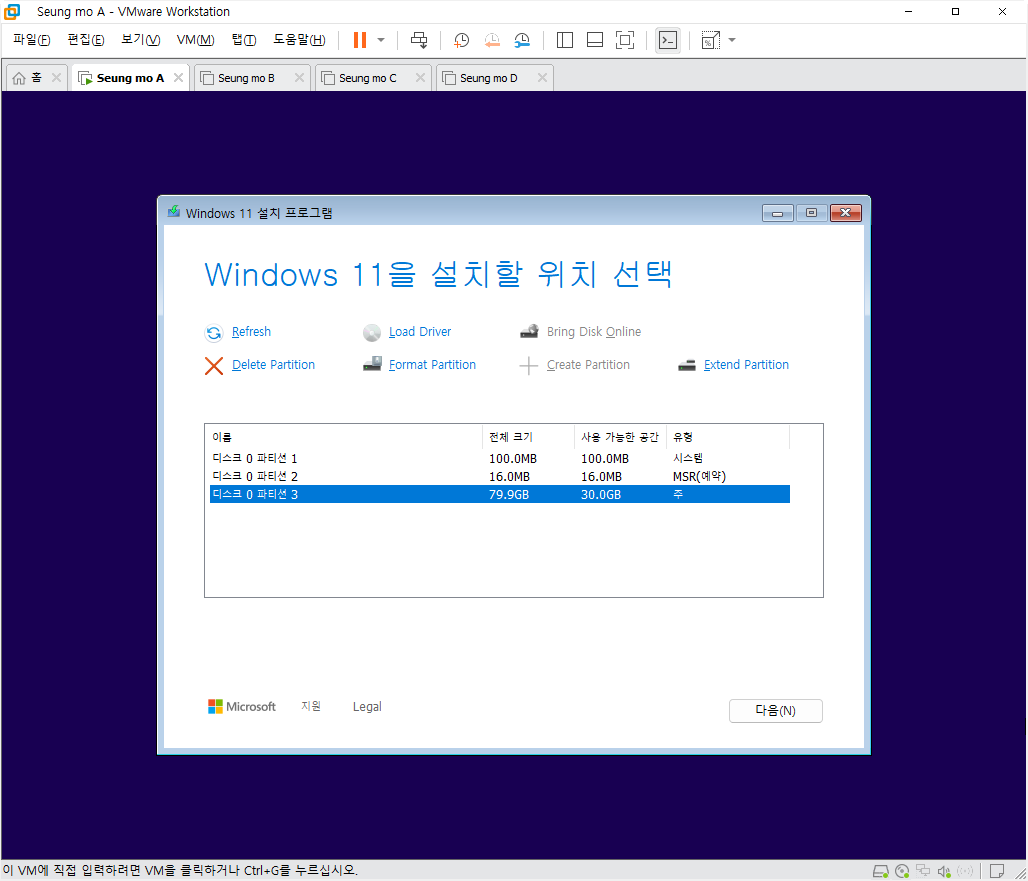Select row 디스크 0 파티션 3
The image size is (1028, 881).
click(500, 494)
